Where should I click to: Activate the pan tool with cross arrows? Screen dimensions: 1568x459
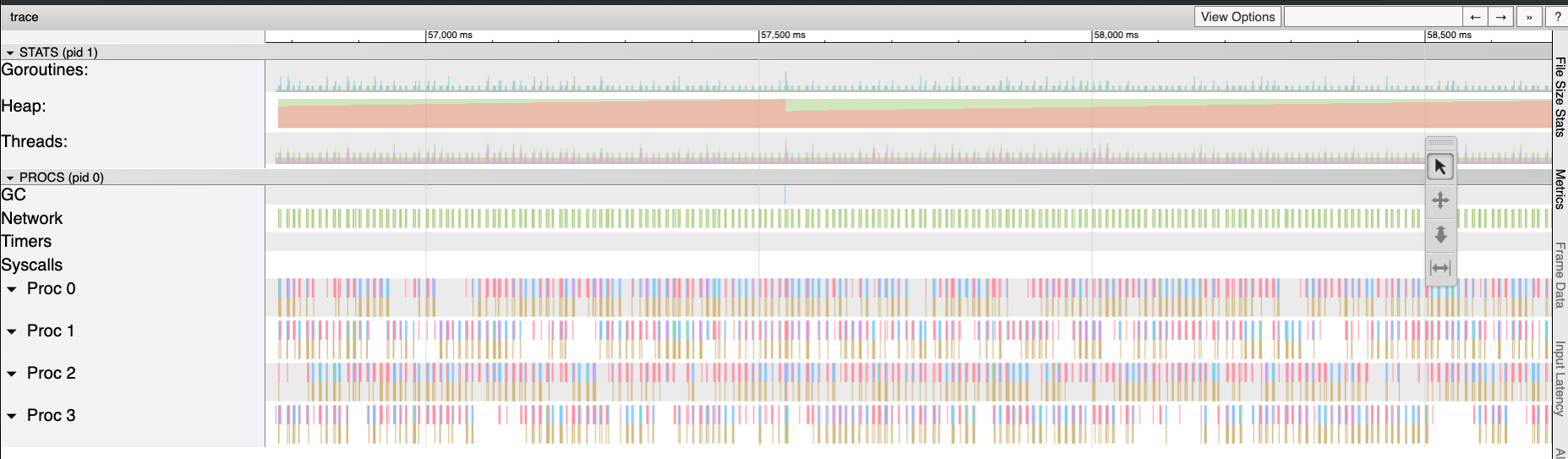[x=1440, y=200]
